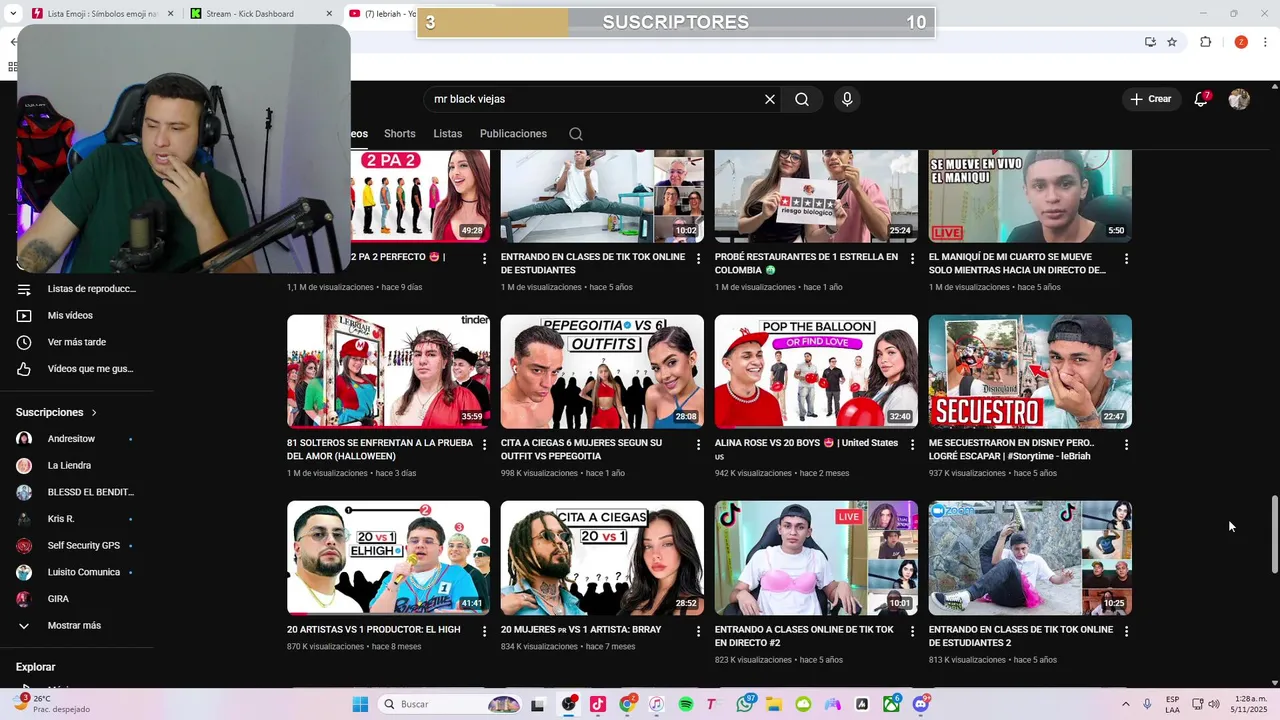Open options for EL MANIQUÍ DE MI CUARTO video
This screenshot has width=1280, height=720.
click(1126, 258)
